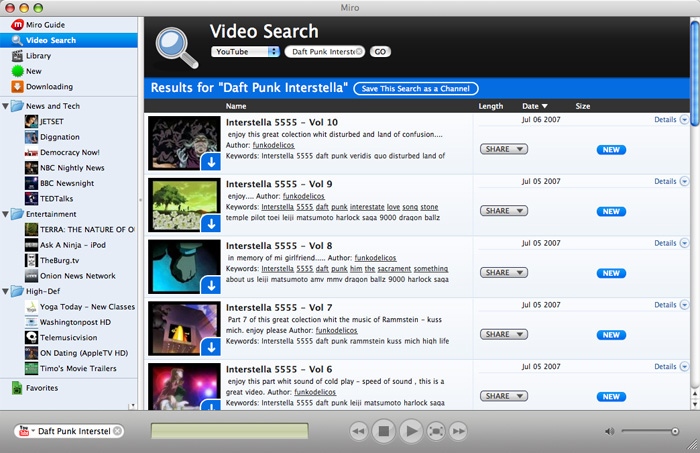
Task: Click the fast-forward next button
Action: point(458,431)
